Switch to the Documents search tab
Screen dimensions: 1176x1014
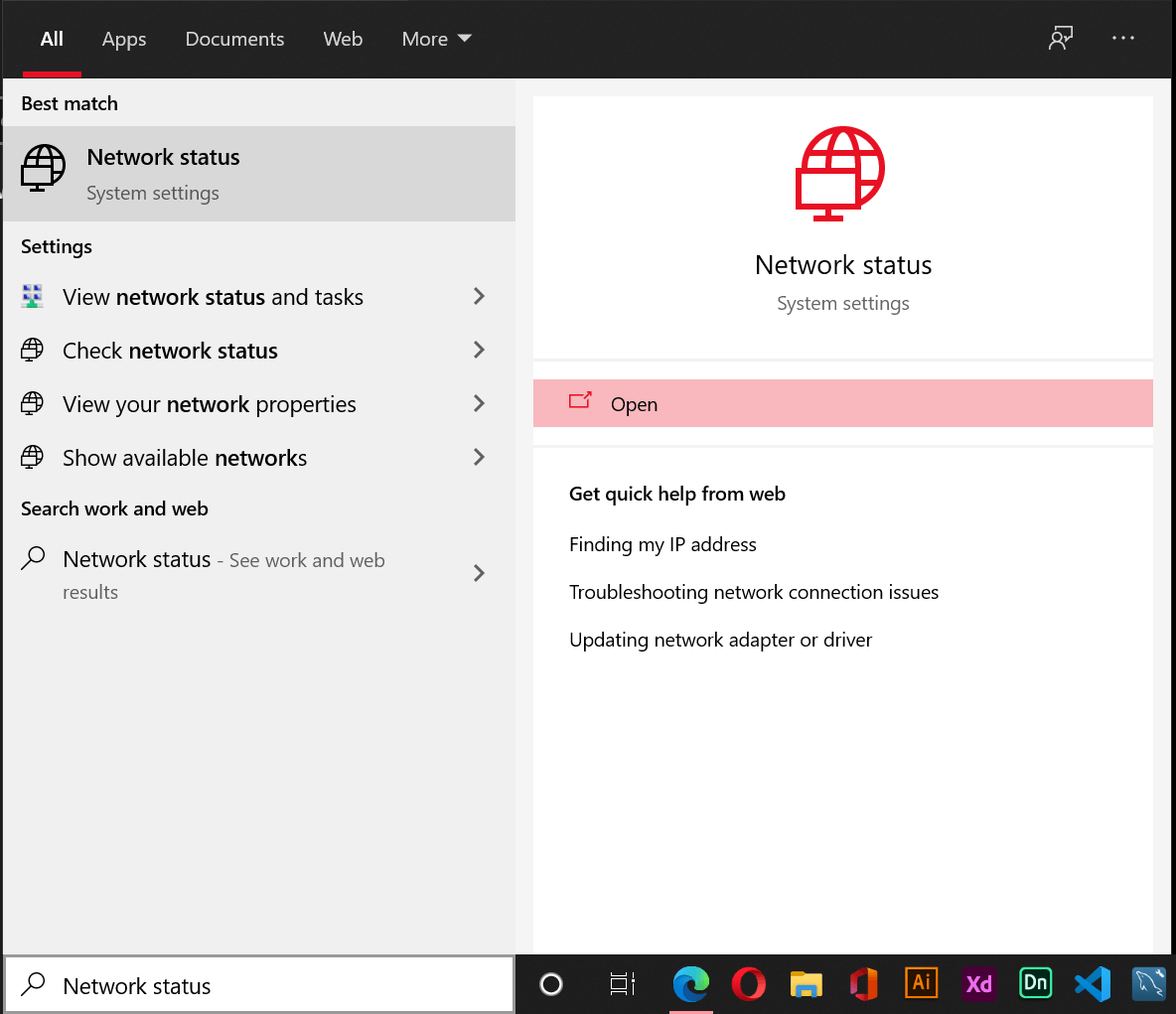[234, 39]
